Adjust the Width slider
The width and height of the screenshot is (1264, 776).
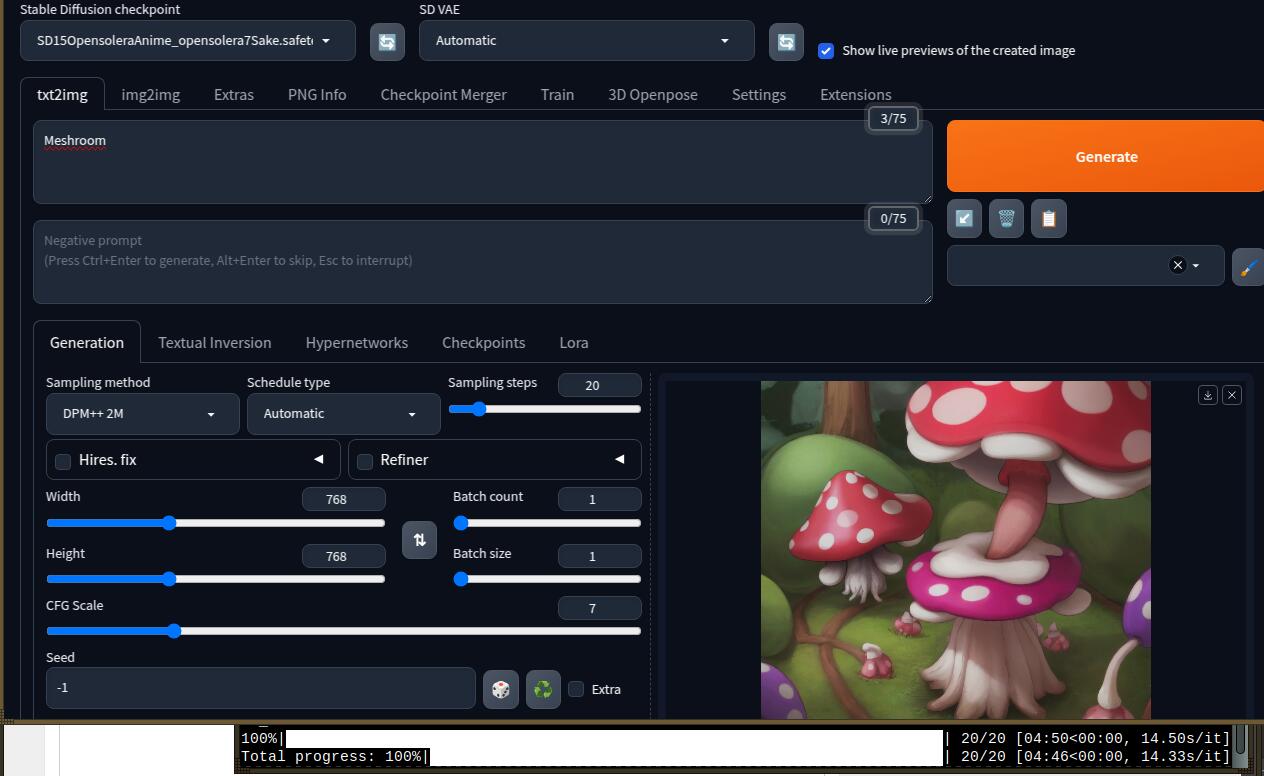click(x=215, y=523)
